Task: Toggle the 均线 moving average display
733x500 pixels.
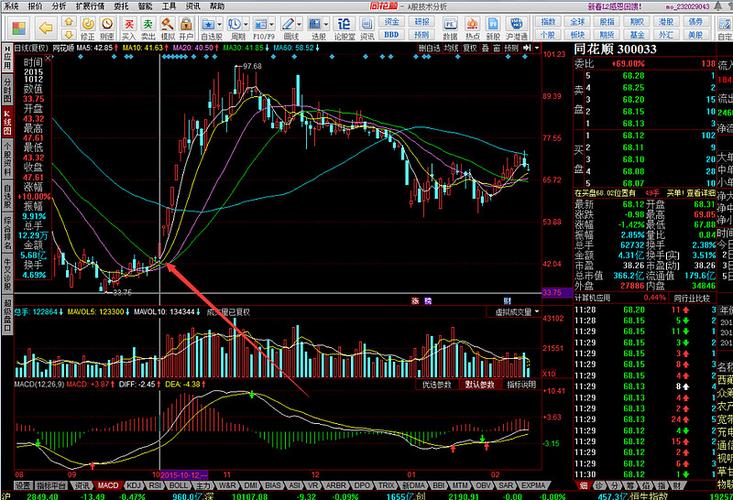Action: pos(451,48)
